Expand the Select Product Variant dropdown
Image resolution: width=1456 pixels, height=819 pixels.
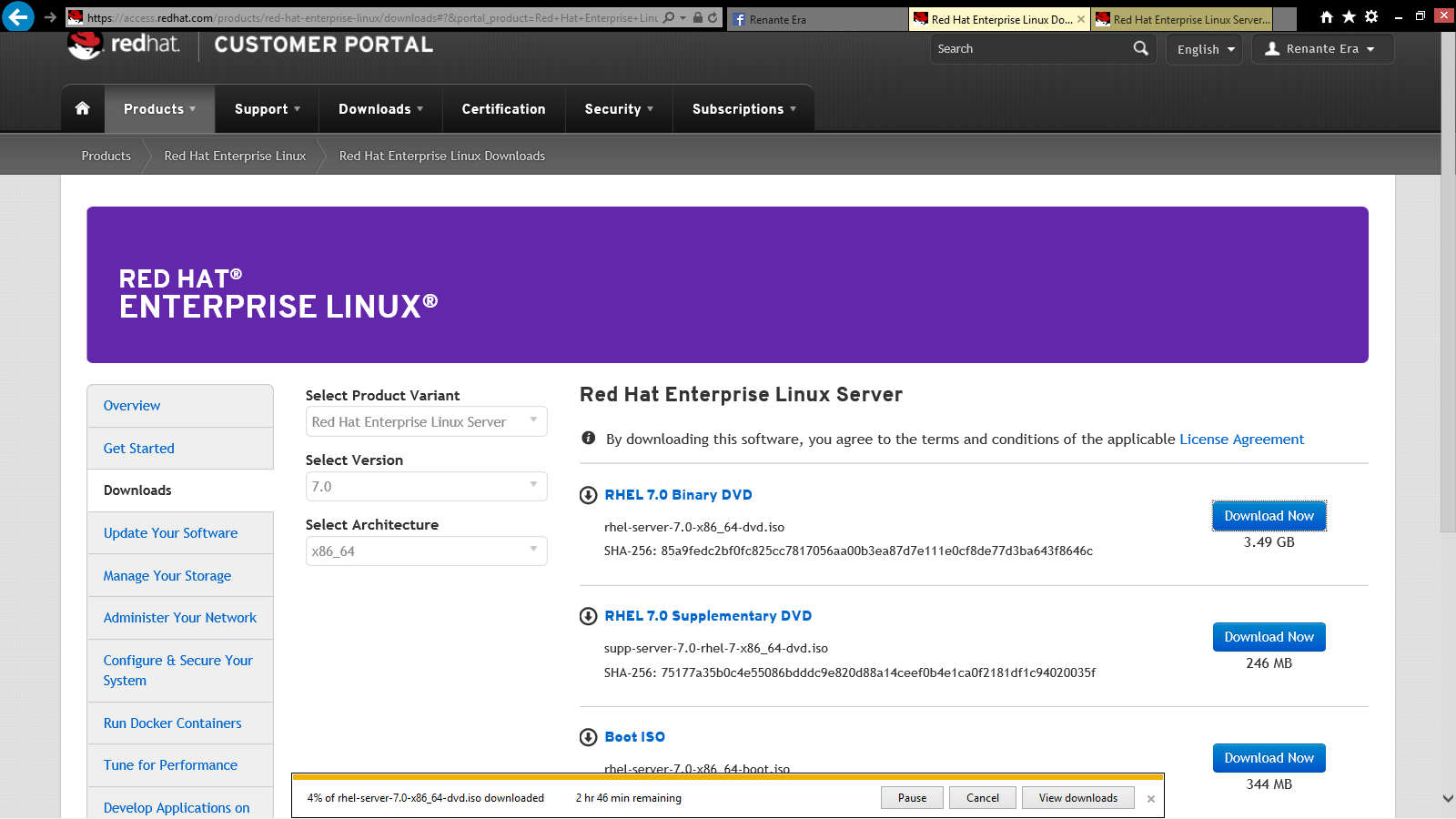pos(426,421)
